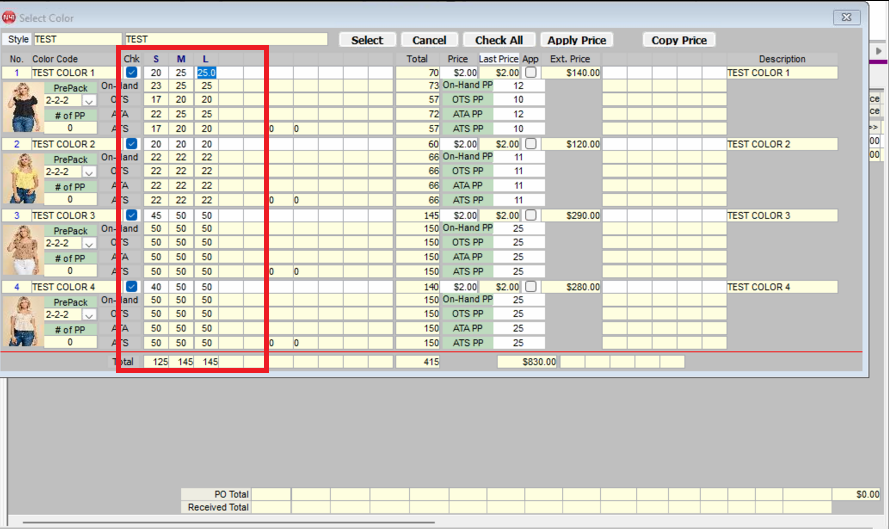
Task: Click the overall Total 415 cell
Action: 418,362
